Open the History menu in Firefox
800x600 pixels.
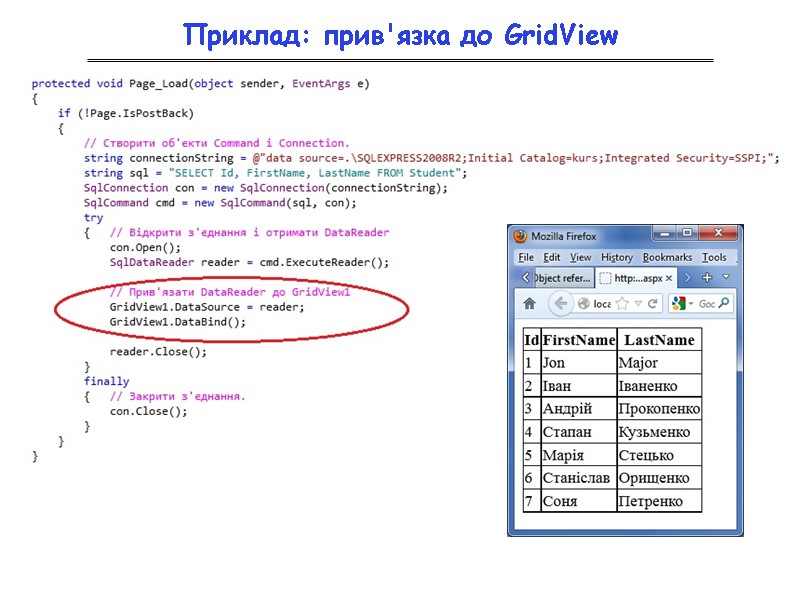616,258
